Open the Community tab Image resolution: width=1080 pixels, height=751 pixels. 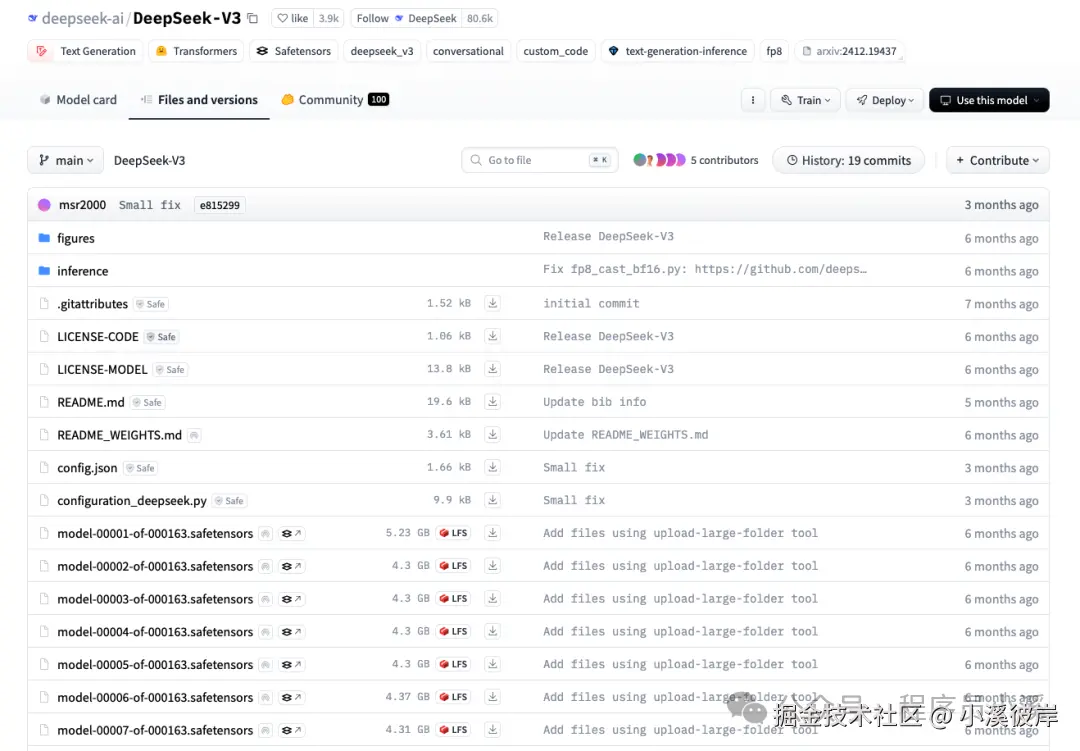[335, 100]
